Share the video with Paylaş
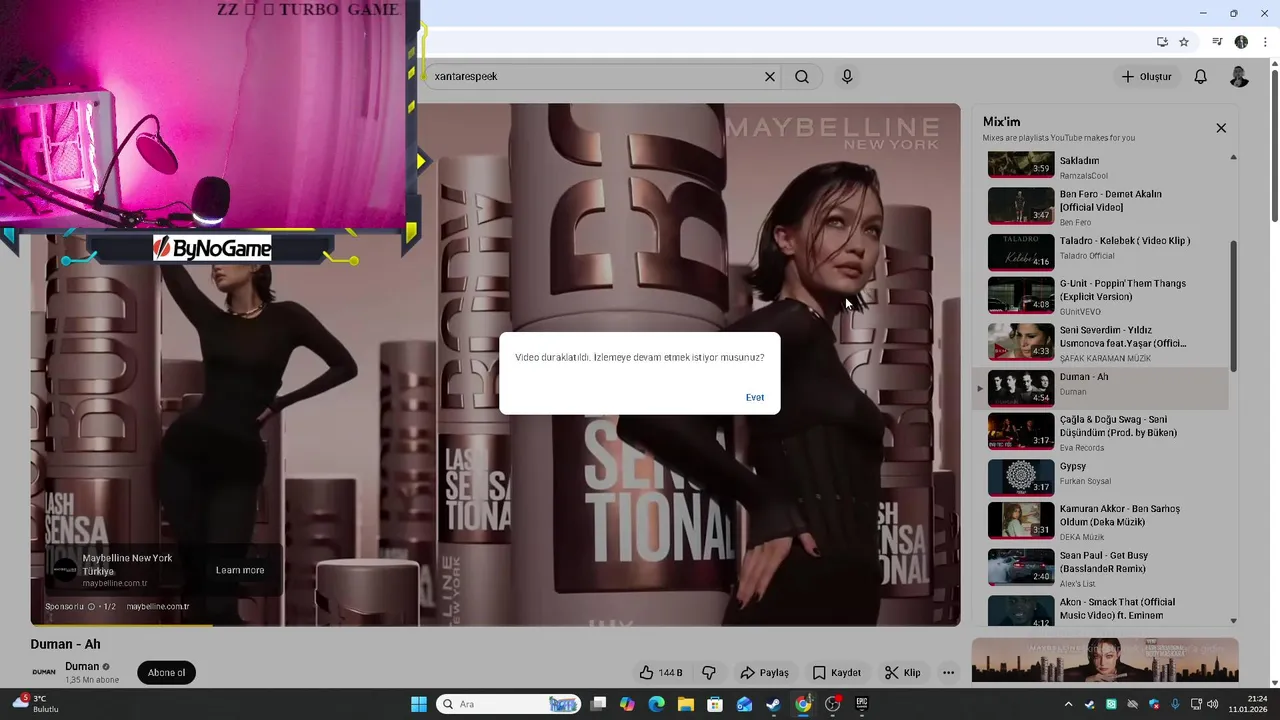Screen dimensions: 1280x720 tap(764, 673)
